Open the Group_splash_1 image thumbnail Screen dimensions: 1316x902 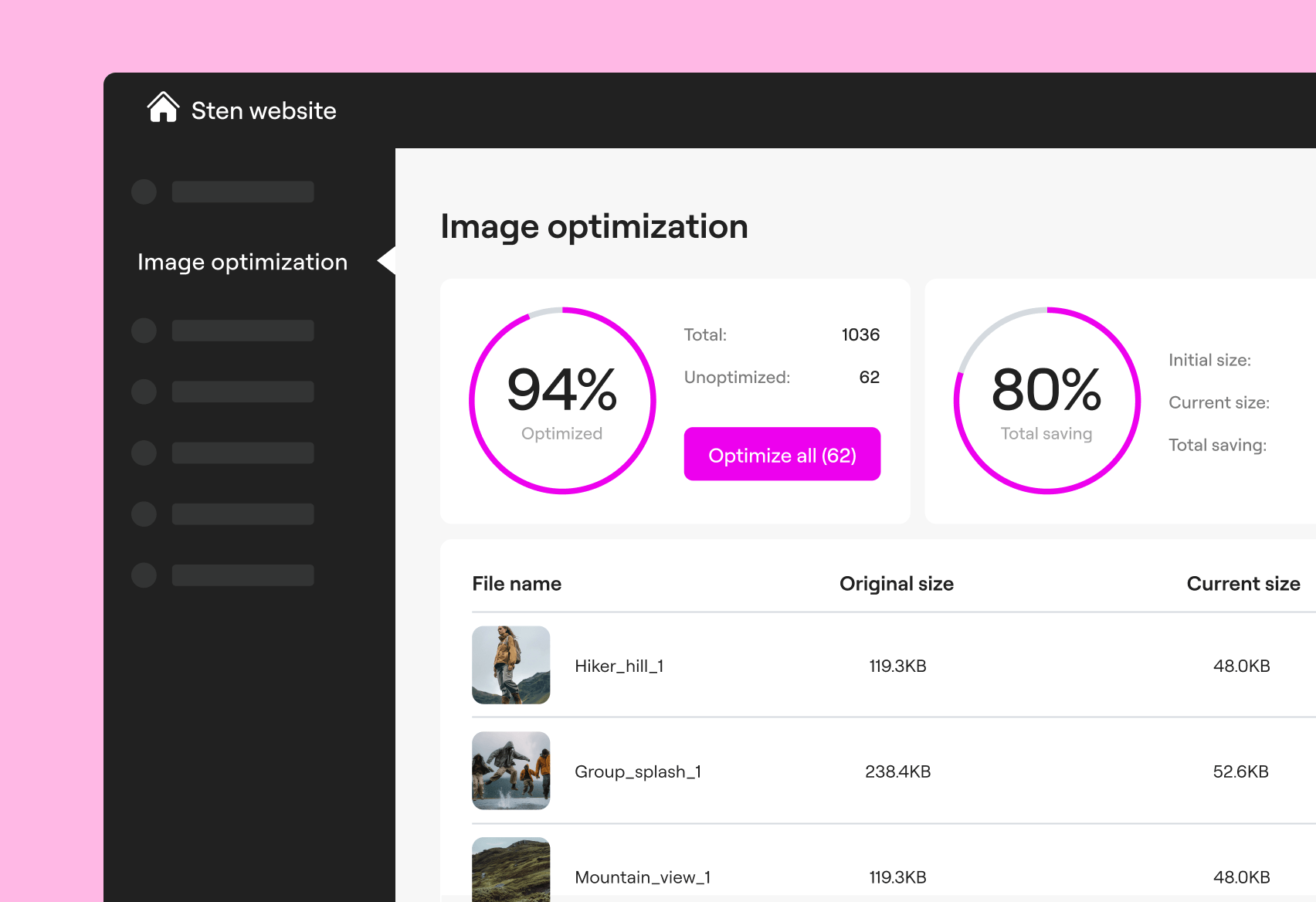coord(511,771)
